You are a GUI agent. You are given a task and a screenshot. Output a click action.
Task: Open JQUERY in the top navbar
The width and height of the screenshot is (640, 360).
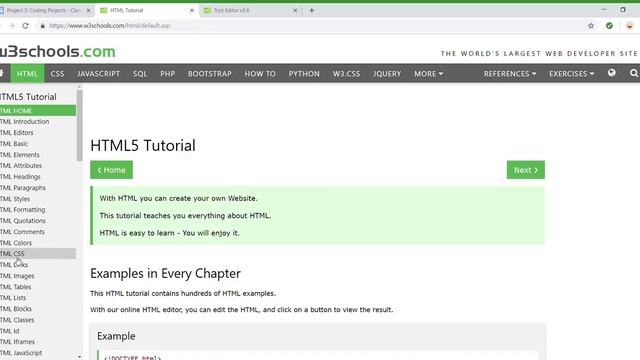387,73
